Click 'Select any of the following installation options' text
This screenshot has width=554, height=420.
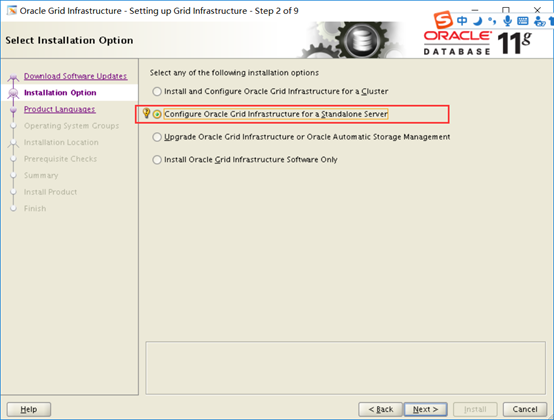tap(234, 73)
